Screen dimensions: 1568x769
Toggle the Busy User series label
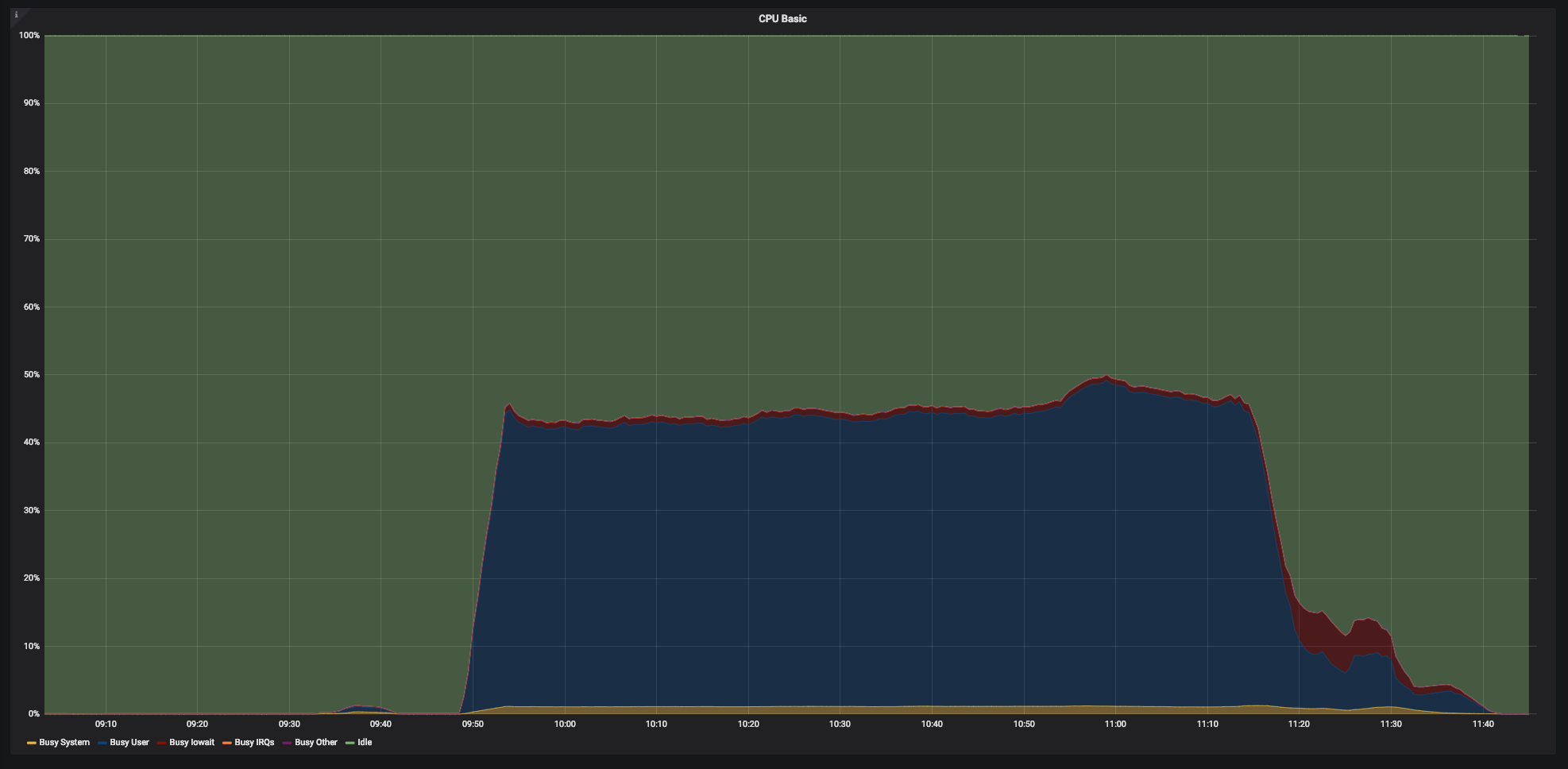click(x=129, y=743)
